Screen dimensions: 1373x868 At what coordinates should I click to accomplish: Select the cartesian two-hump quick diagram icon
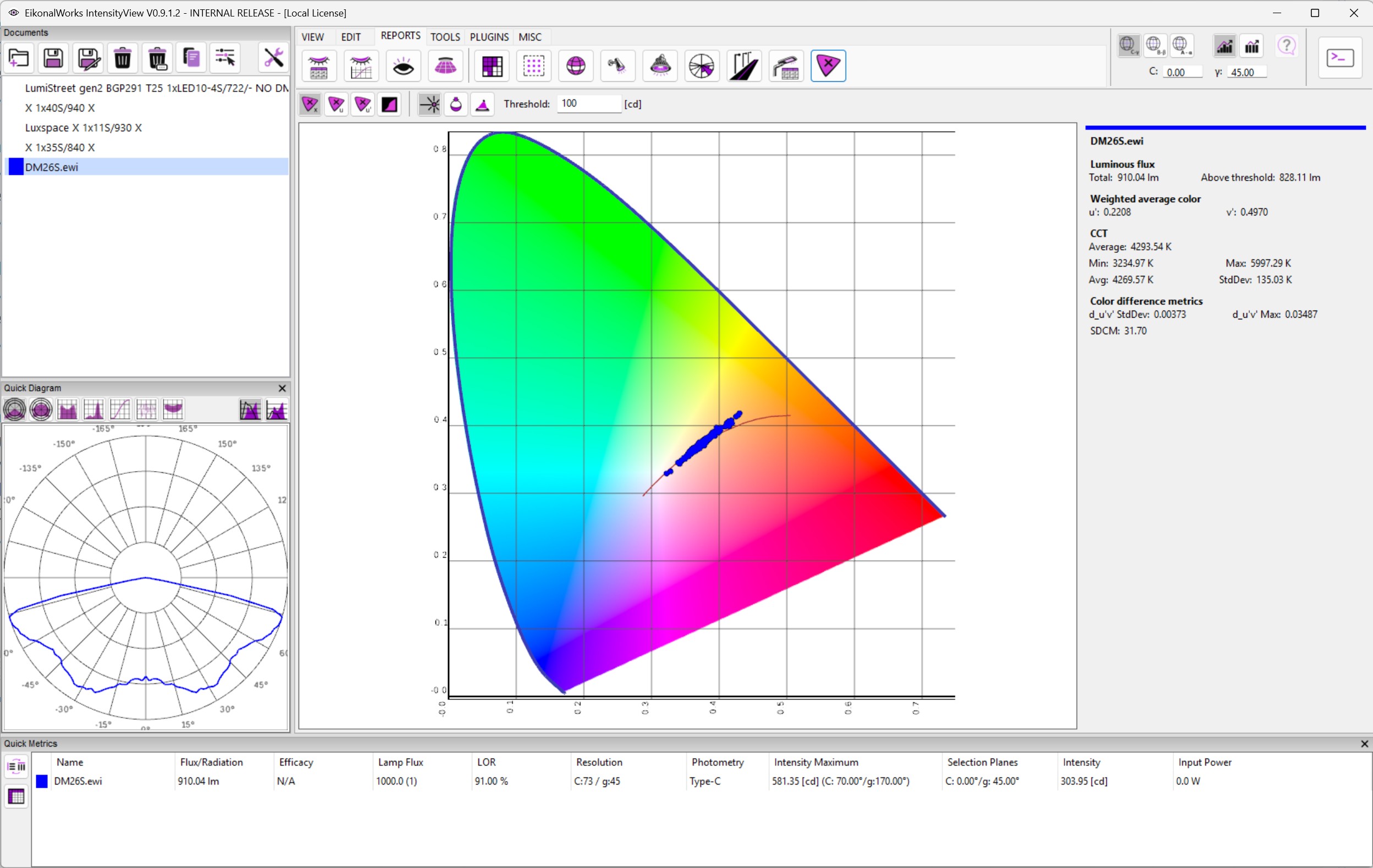67,409
